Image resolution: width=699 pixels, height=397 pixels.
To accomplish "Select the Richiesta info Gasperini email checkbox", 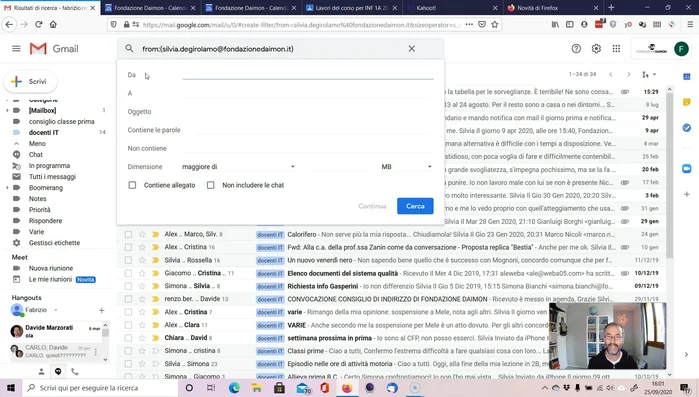I will pos(128,286).
